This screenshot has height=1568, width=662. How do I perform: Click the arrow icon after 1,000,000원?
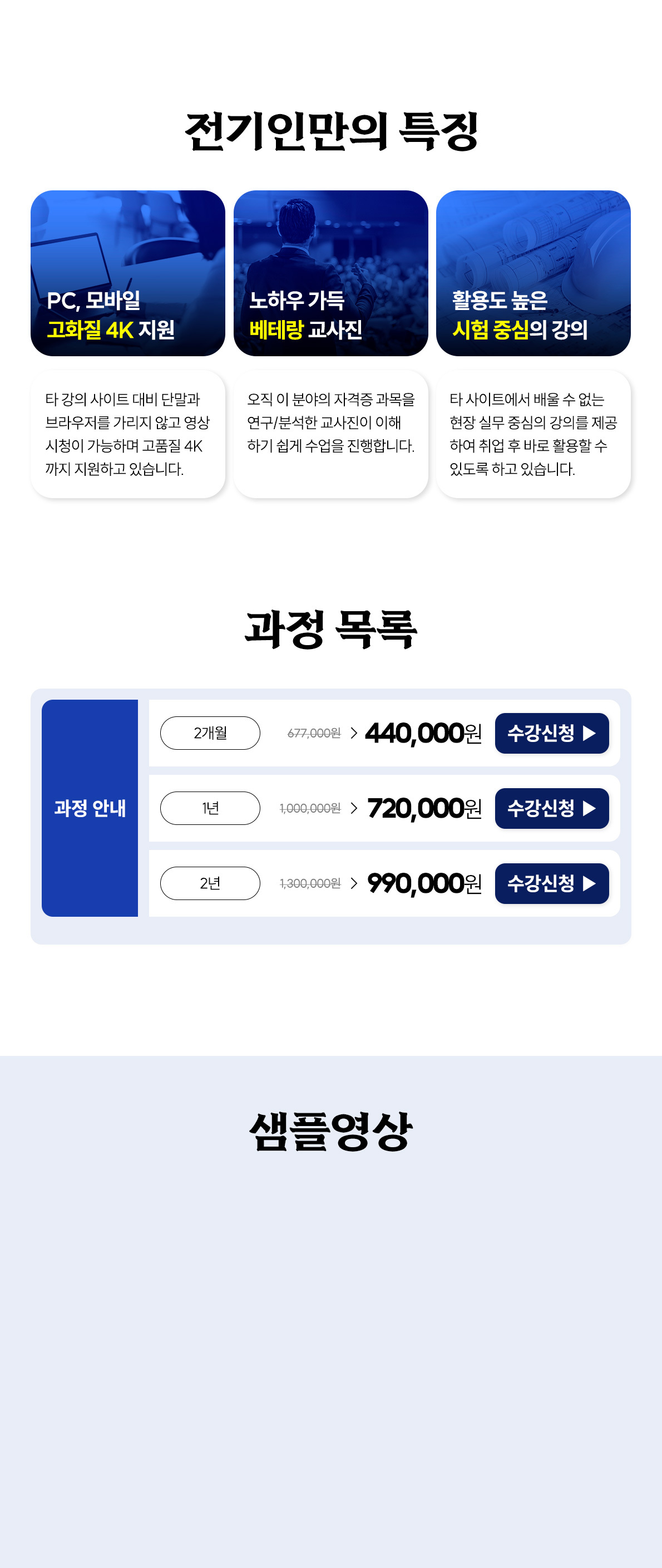(353, 808)
